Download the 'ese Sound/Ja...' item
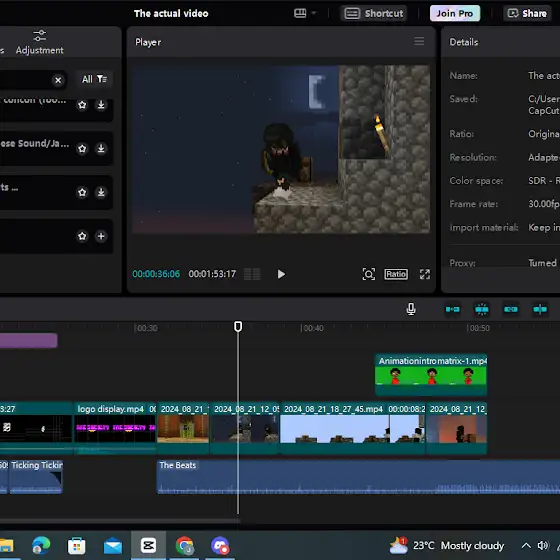This screenshot has width=560, height=560. tap(101, 148)
